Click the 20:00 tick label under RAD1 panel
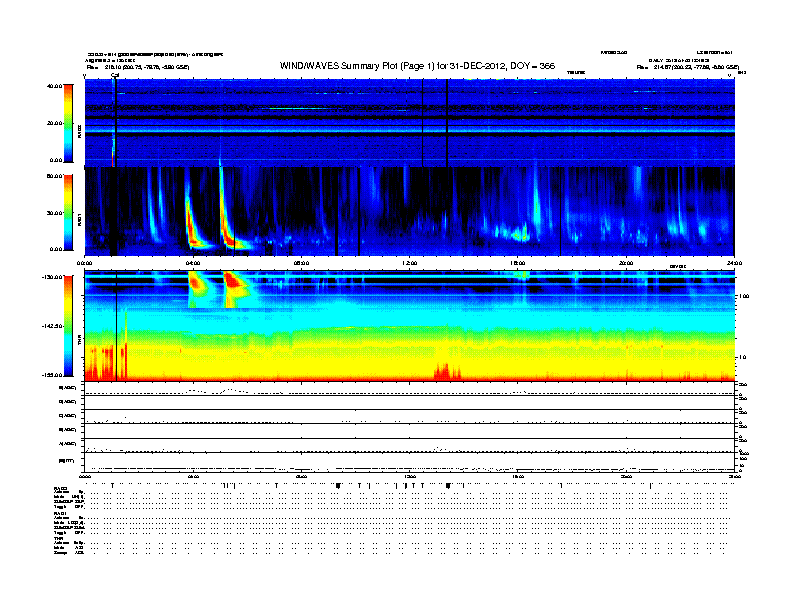This screenshot has height=612, width=792. pyautogui.click(x=626, y=264)
